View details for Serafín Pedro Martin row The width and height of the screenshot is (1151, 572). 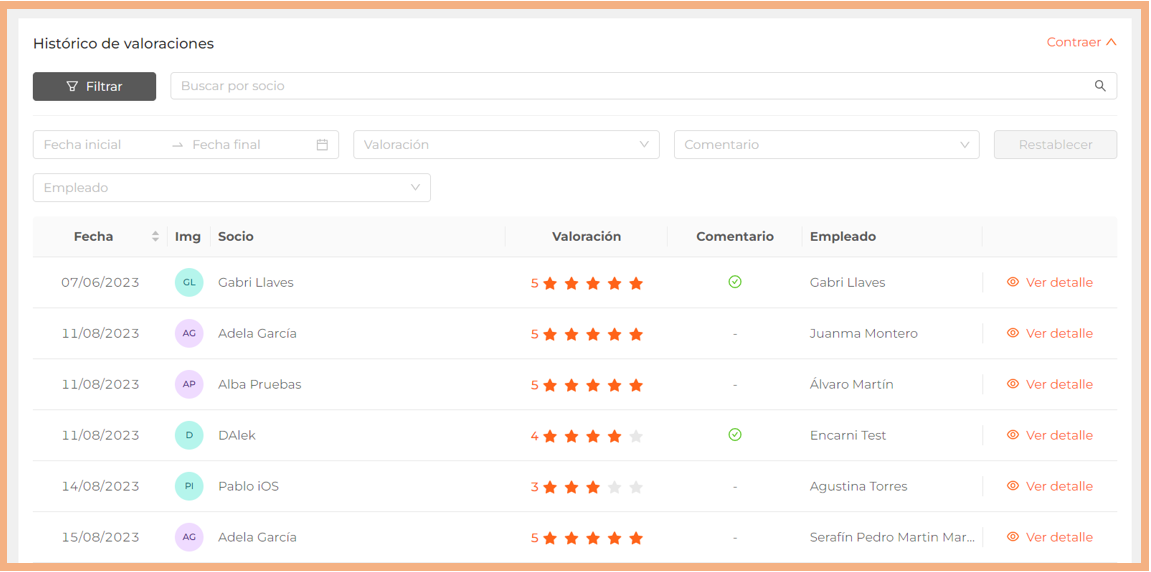[1050, 537]
